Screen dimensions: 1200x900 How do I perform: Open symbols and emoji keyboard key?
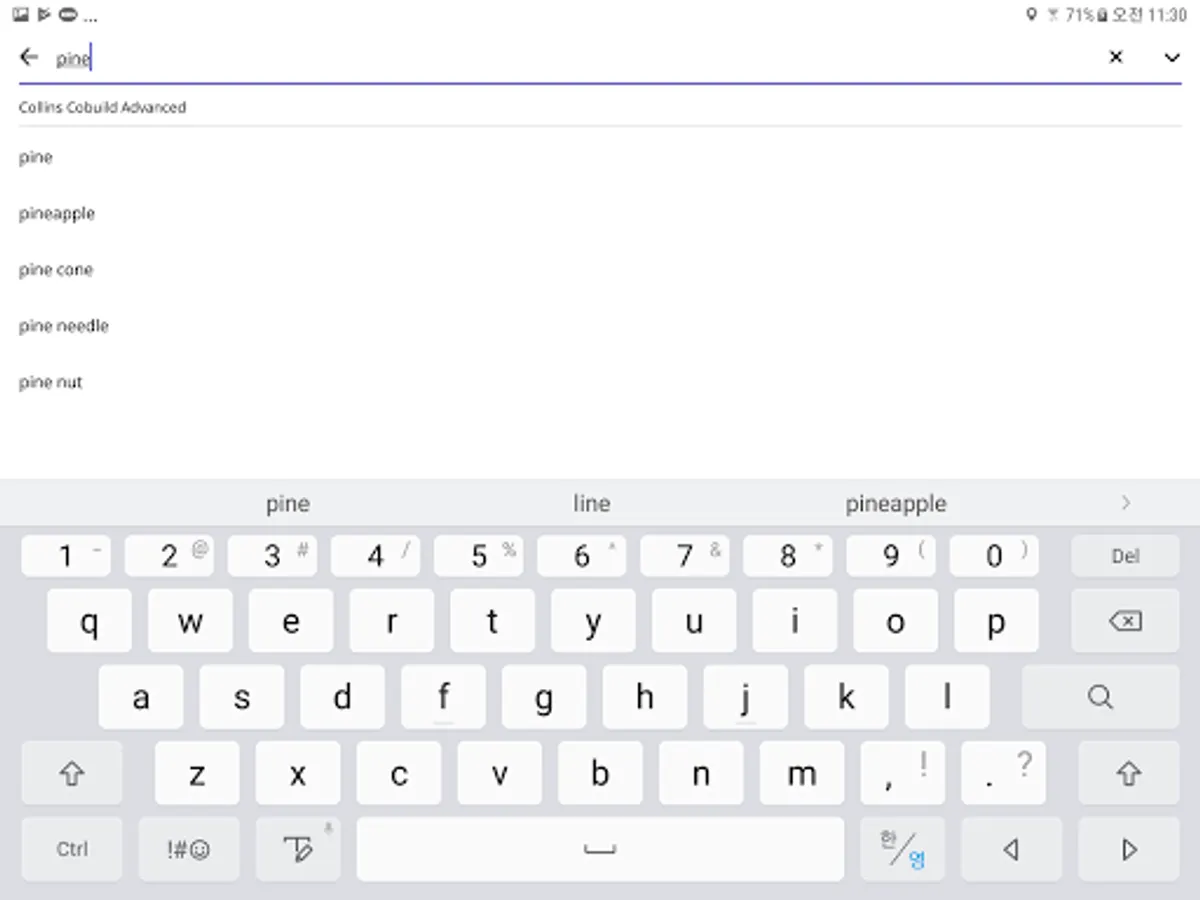[189, 849]
